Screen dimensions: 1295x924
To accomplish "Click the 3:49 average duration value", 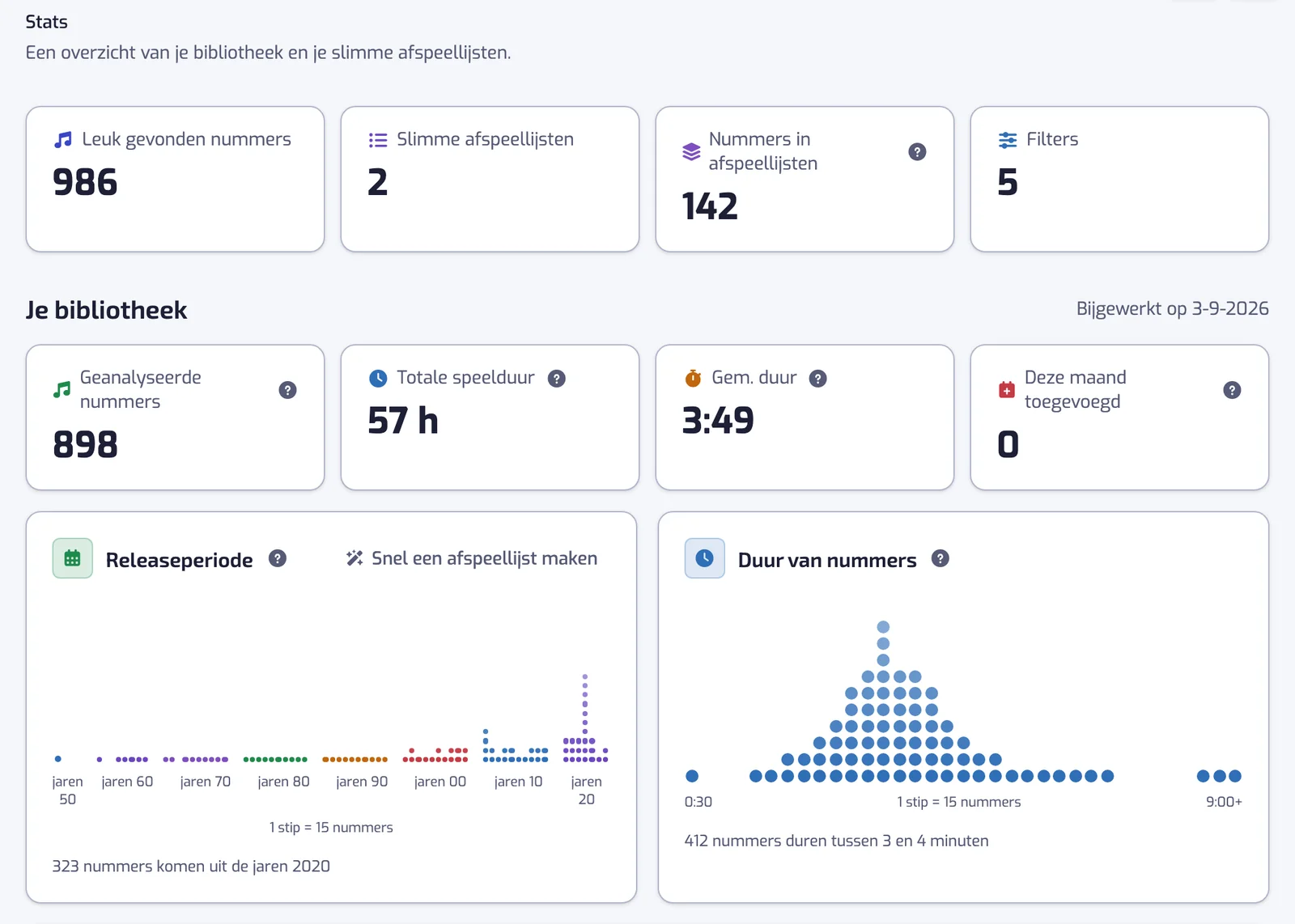I will 718,421.
